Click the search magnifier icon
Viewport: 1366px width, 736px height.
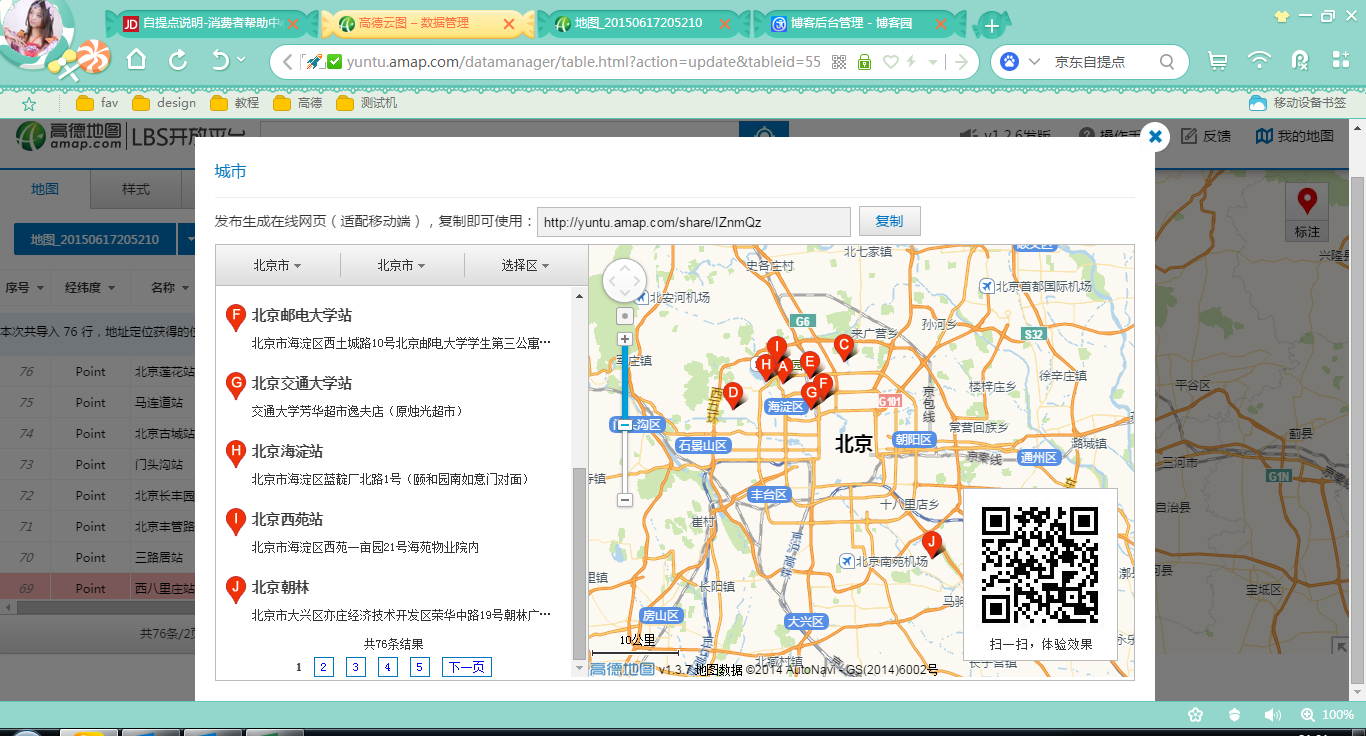1167,62
